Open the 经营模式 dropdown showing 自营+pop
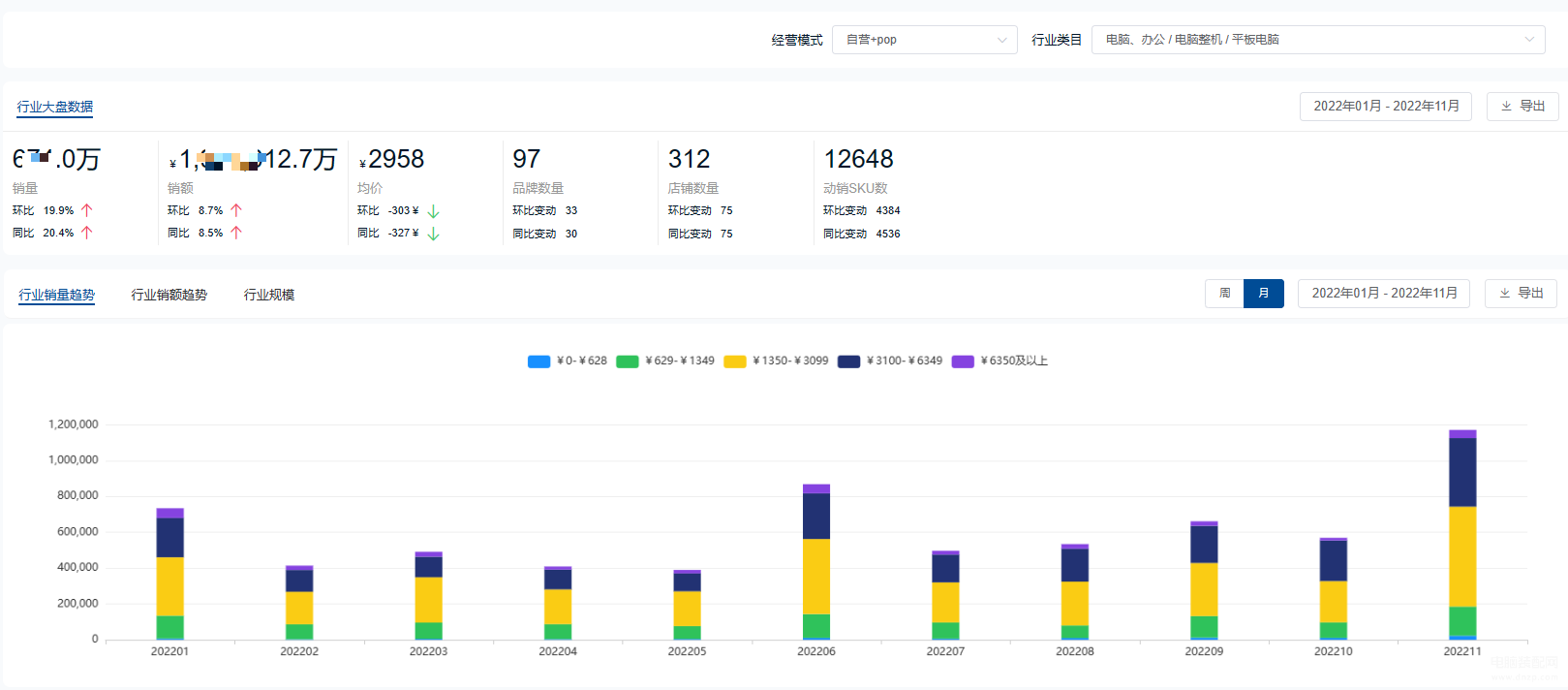This screenshot has width=1568, height=690. 925,40
